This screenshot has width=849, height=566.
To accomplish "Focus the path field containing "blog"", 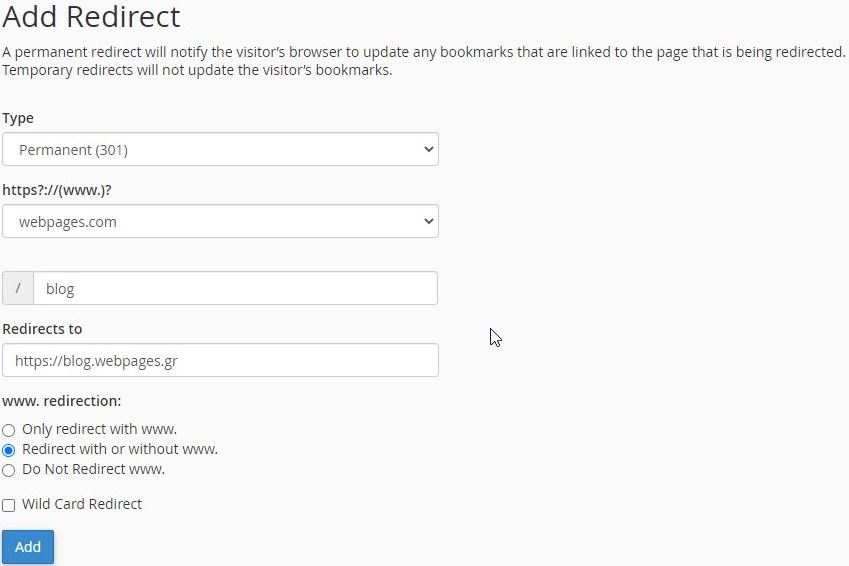I will point(235,289).
